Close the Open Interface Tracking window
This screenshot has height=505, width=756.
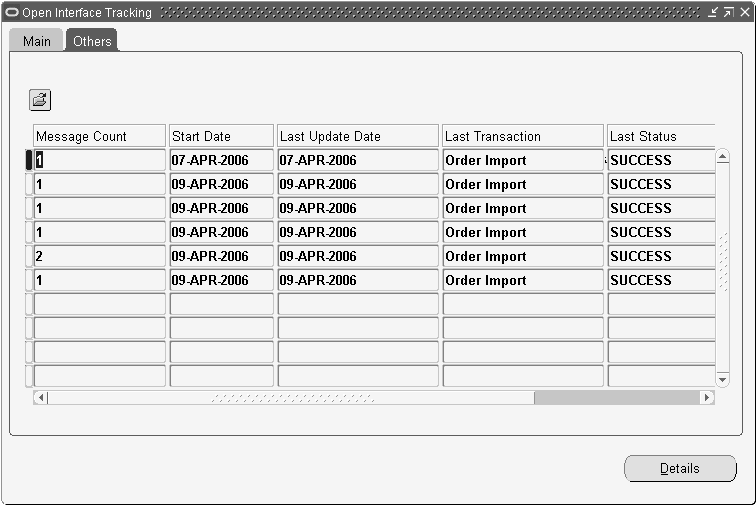pyautogui.click(x=745, y=12)
